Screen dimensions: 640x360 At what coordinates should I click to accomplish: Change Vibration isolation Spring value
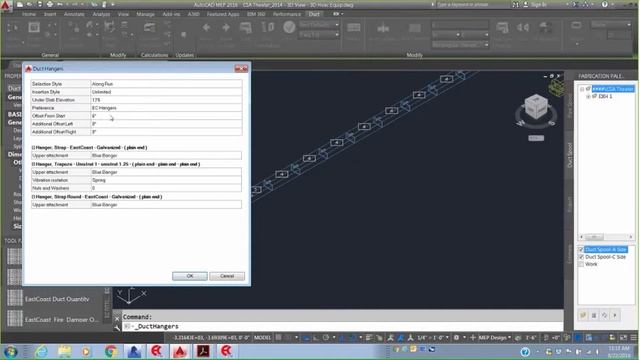coord(166,180)
